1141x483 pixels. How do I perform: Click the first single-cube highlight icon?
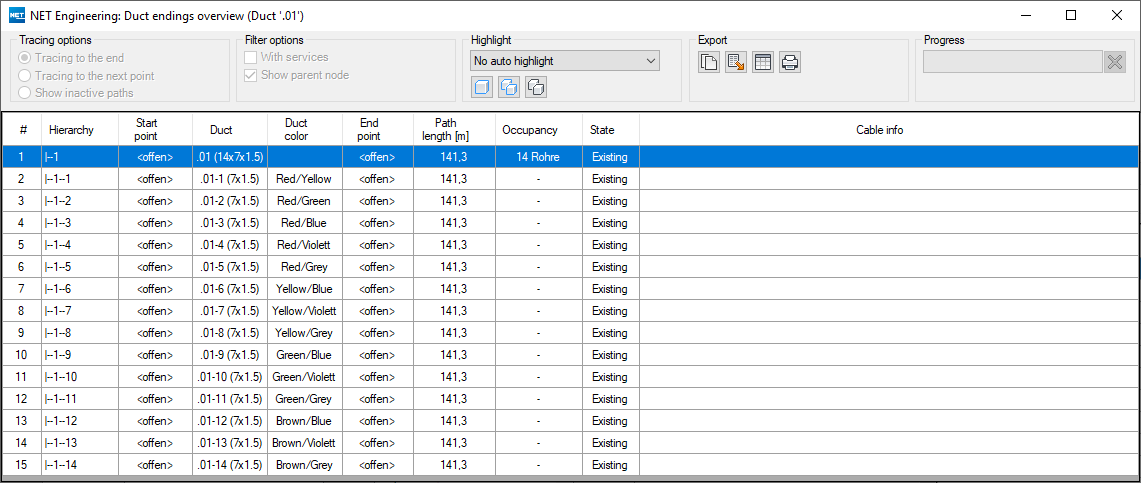(482, 87)
